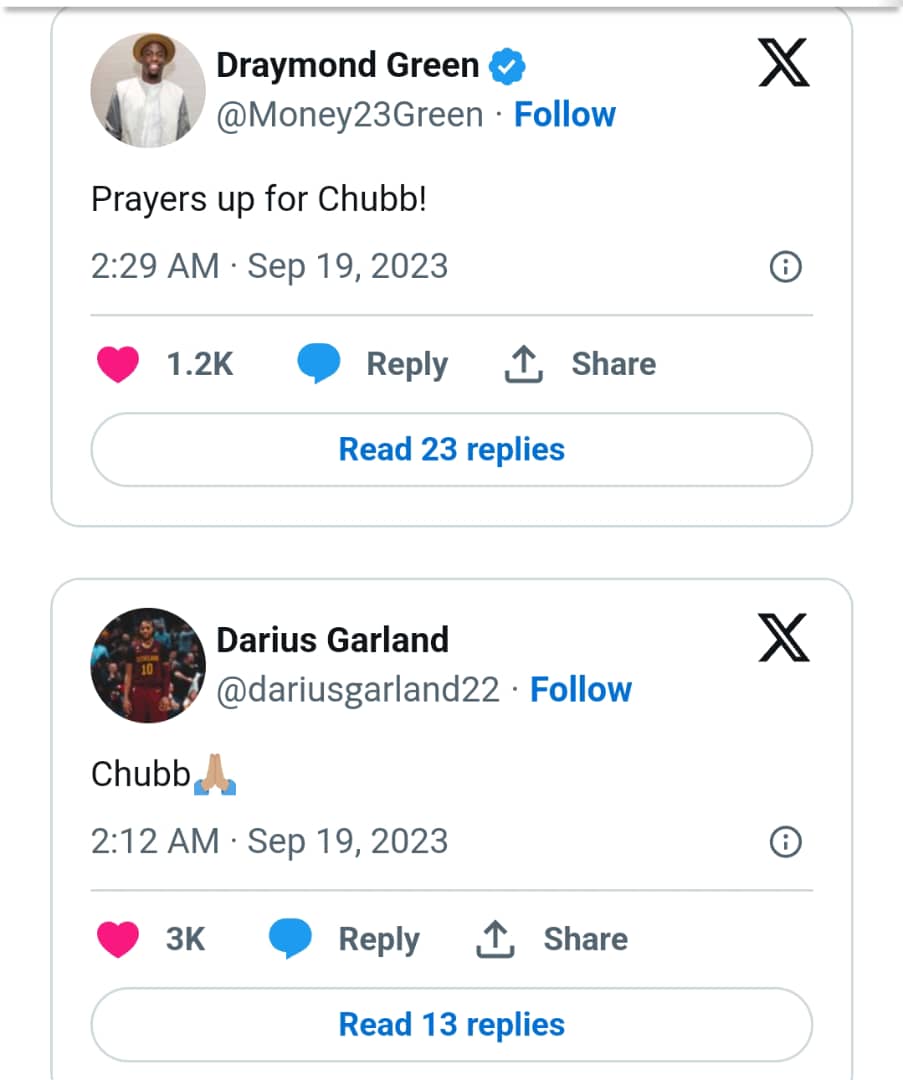Follow Draymond Green
903x1080 pixels.
[564, 115]
